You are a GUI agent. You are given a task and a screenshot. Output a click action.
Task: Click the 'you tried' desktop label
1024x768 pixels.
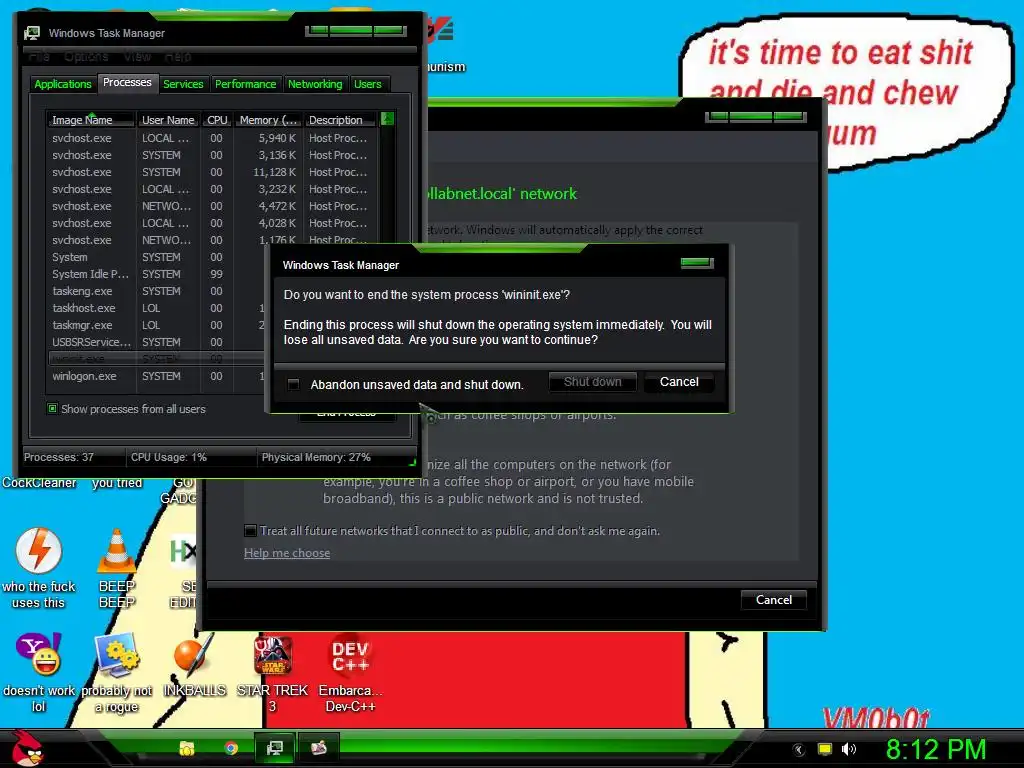(117, 483)
